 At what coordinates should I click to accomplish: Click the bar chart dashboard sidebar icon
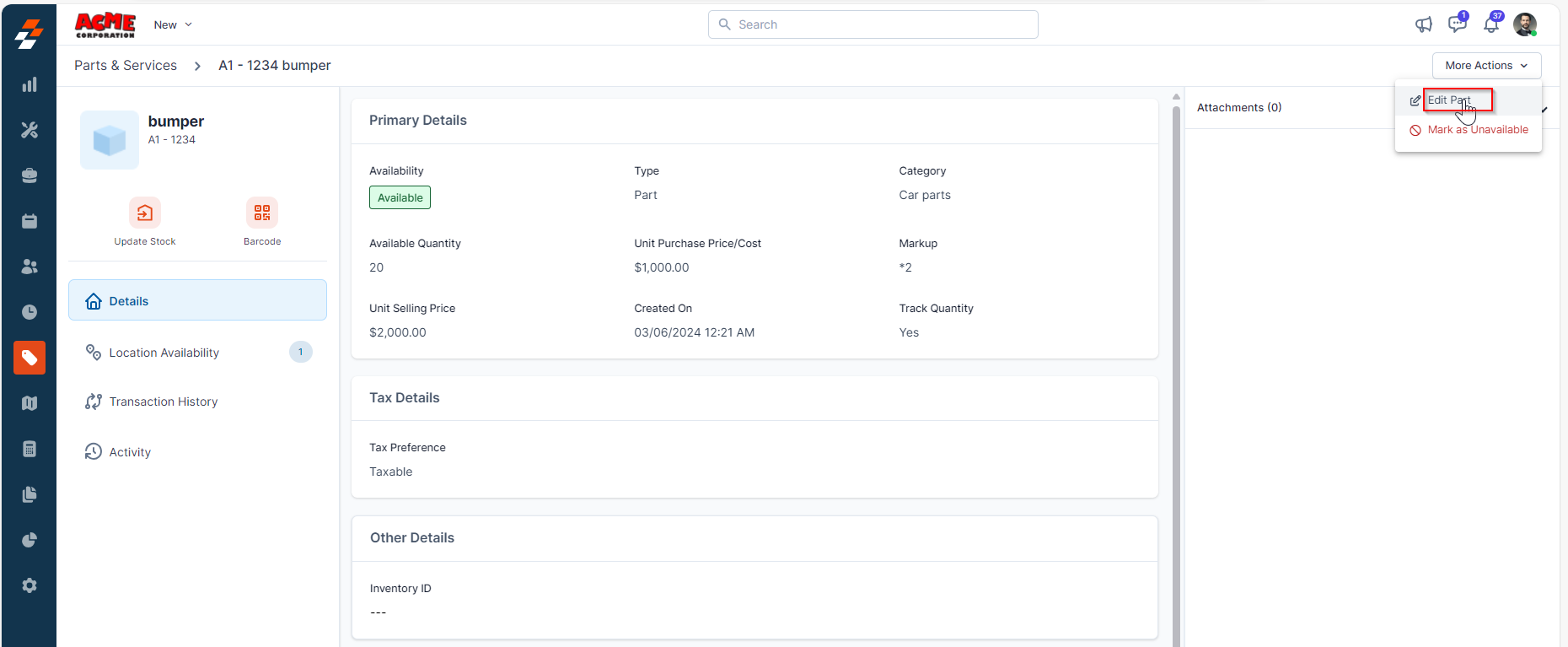[30, 84]
